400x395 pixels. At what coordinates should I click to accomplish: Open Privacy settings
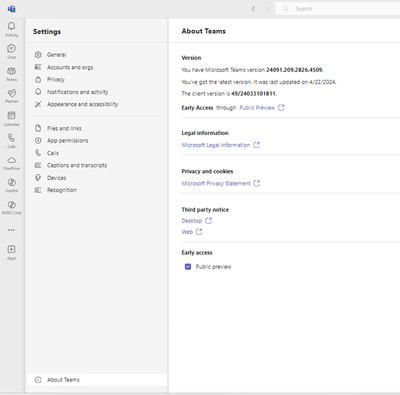coord(56,80)
